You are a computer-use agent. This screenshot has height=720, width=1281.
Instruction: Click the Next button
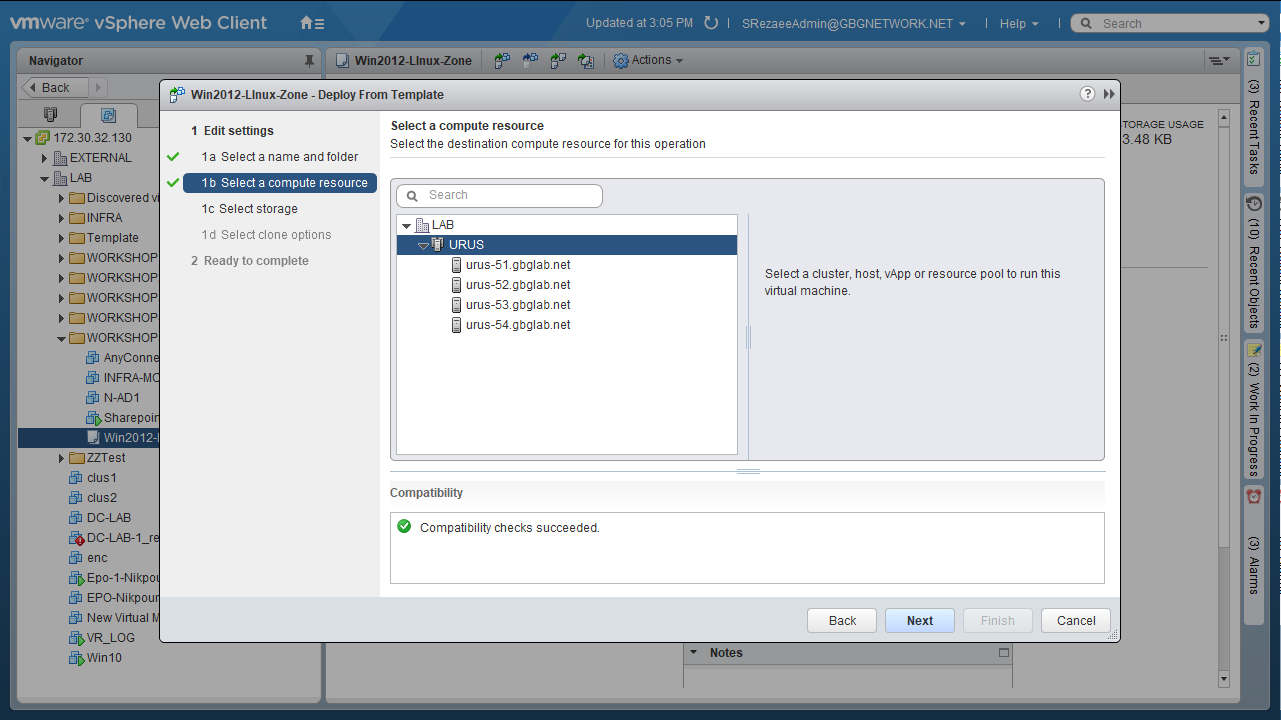click(x=919, y=621)
